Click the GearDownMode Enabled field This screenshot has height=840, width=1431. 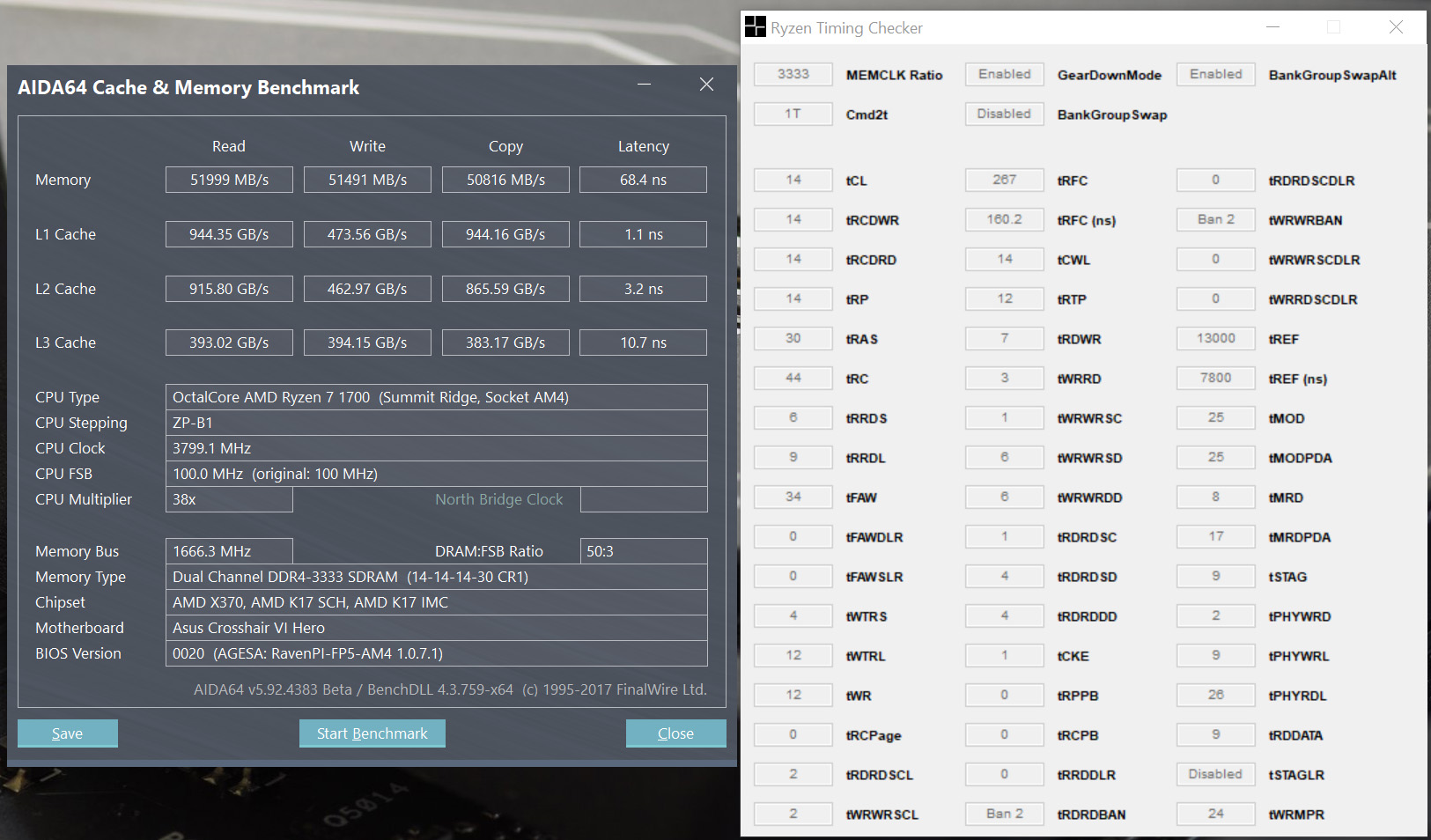click(x=1005, y=74)
